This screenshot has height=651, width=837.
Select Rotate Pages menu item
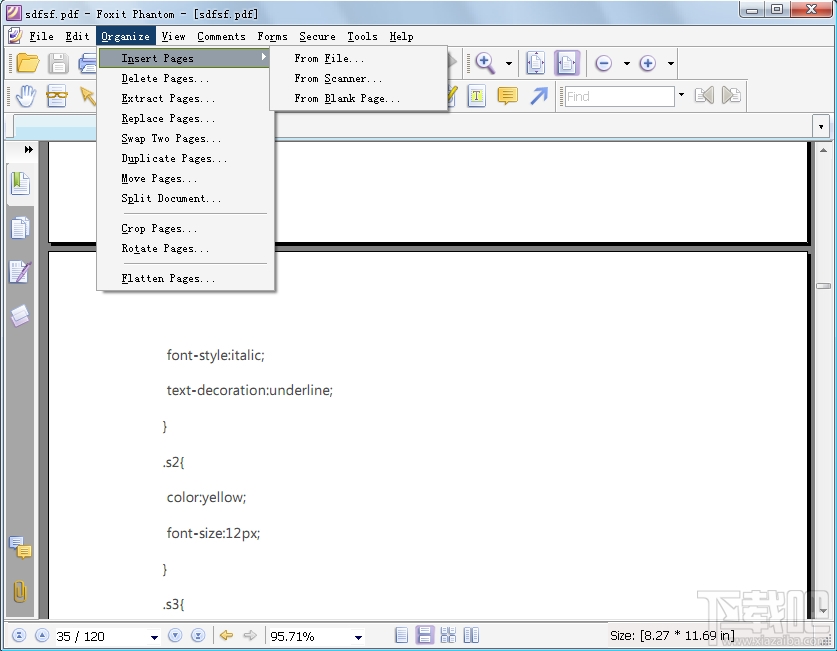(185, 249)
